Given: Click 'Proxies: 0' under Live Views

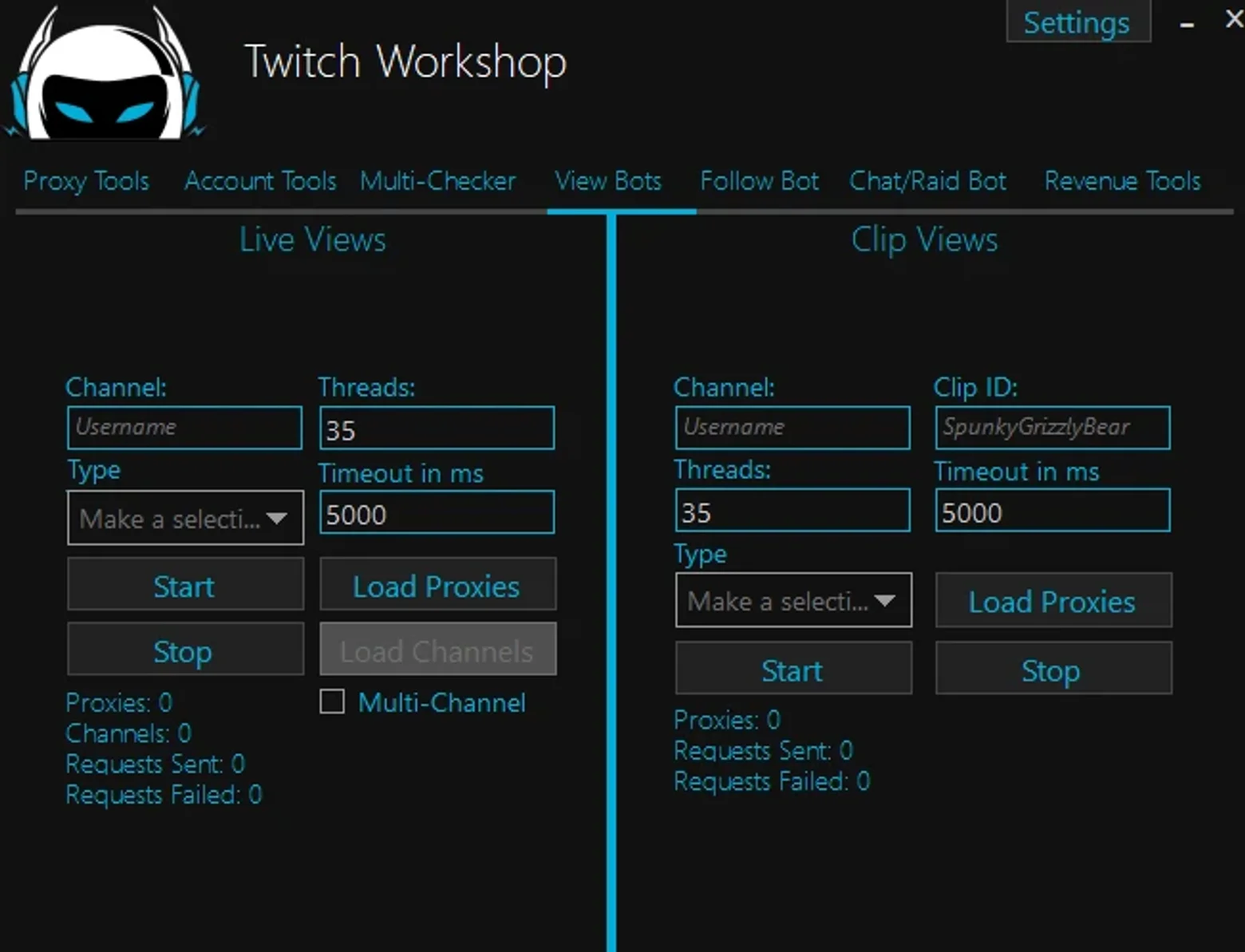Looking at the screenshot, I should (x=119, y=702).
